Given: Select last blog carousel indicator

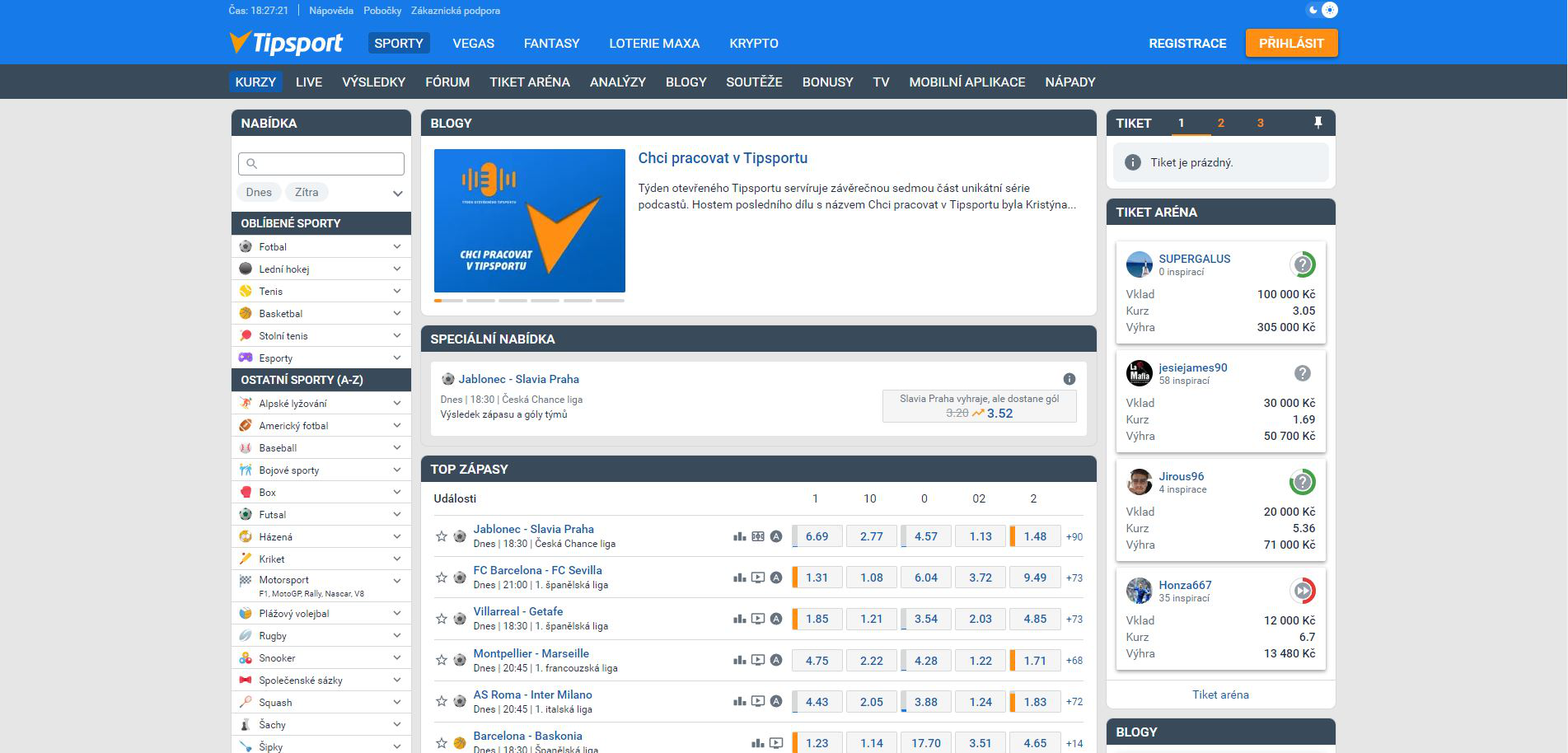Looking at the screenshot, I should click(x=610, y=301).
